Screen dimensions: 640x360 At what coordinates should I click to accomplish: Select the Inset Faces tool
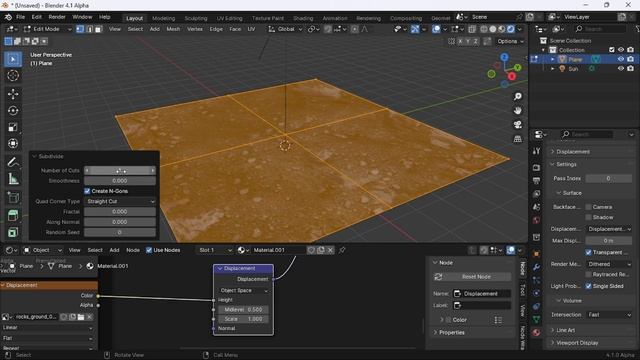pos(13,232)
